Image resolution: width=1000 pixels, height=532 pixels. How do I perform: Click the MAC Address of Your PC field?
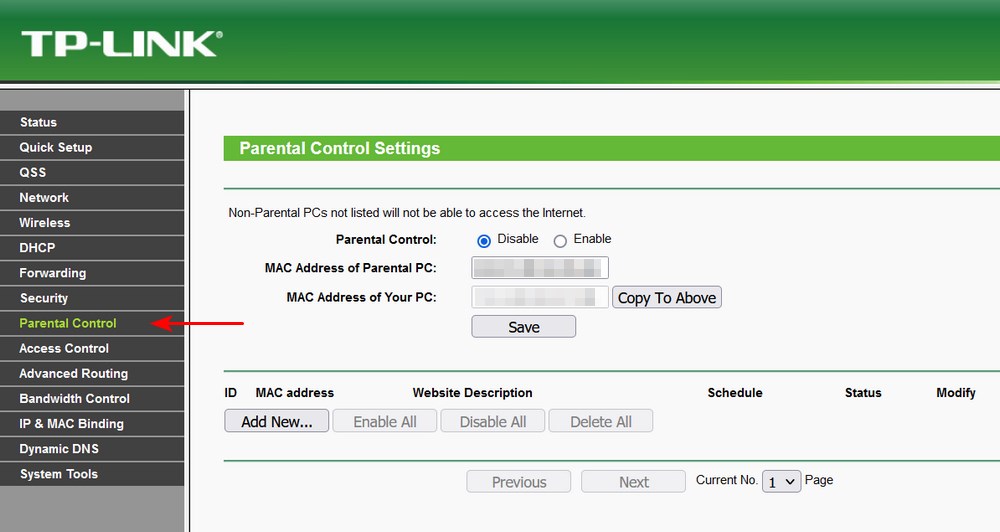coord(540,297)
